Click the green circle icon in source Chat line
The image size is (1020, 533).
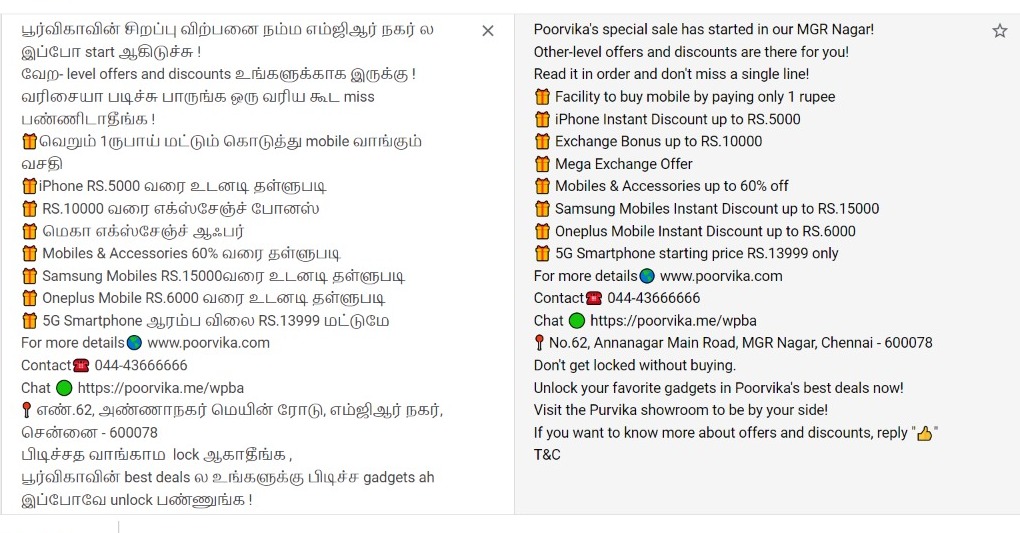(64, 388)
